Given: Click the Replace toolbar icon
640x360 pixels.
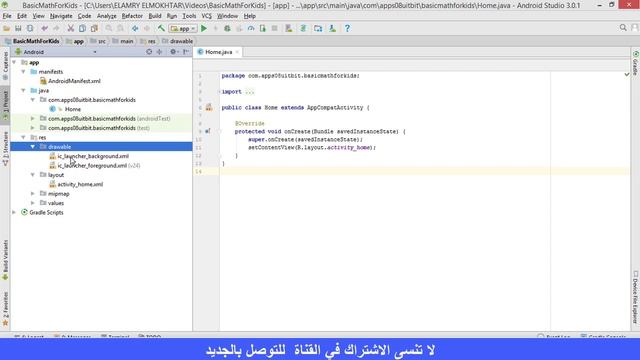Looking at the screenshot, I should click(x=120, y=28).
